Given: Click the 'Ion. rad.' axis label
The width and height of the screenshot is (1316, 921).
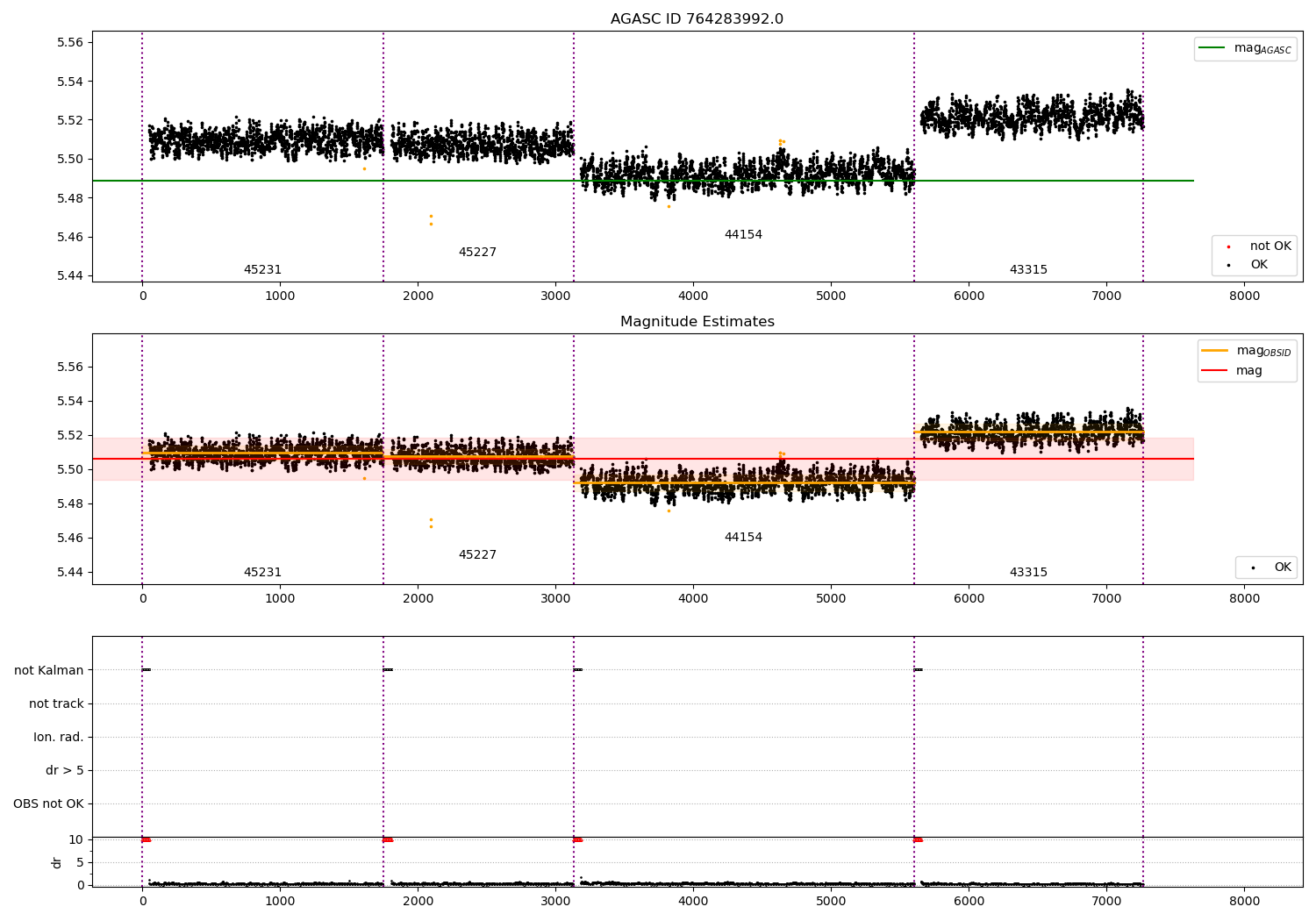Looking at the screenshot, I should click(x=59, y=737).
